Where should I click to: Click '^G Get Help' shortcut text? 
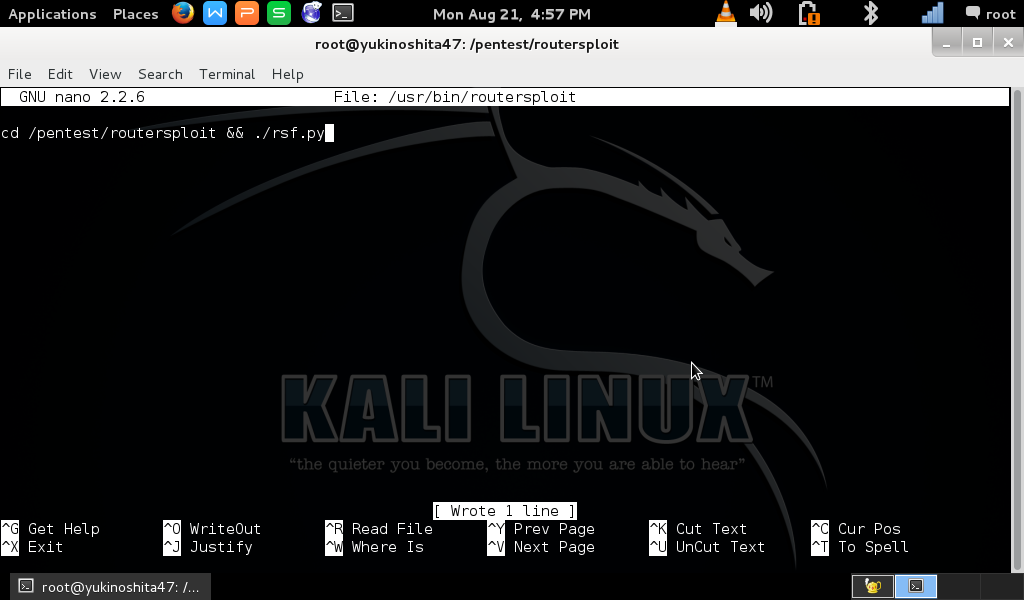(x=50, y=529)
